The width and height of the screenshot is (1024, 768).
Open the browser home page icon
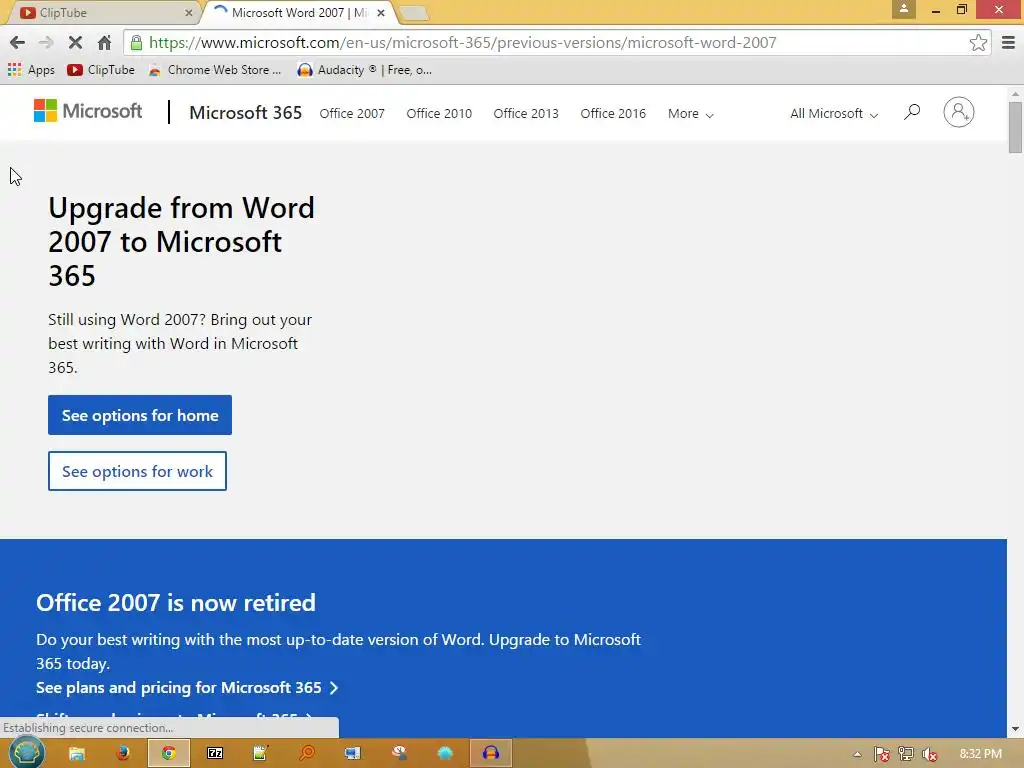coord(104,43)
